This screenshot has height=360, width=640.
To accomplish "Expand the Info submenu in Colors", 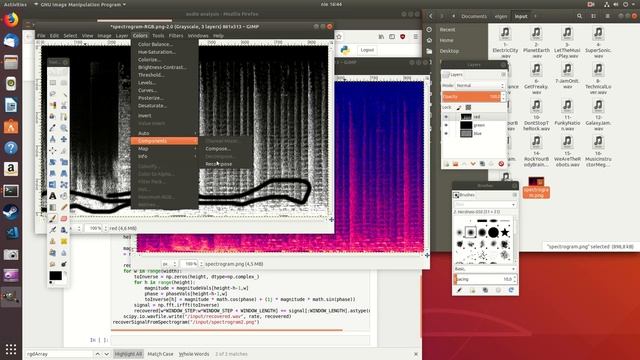I will [164, 156].
